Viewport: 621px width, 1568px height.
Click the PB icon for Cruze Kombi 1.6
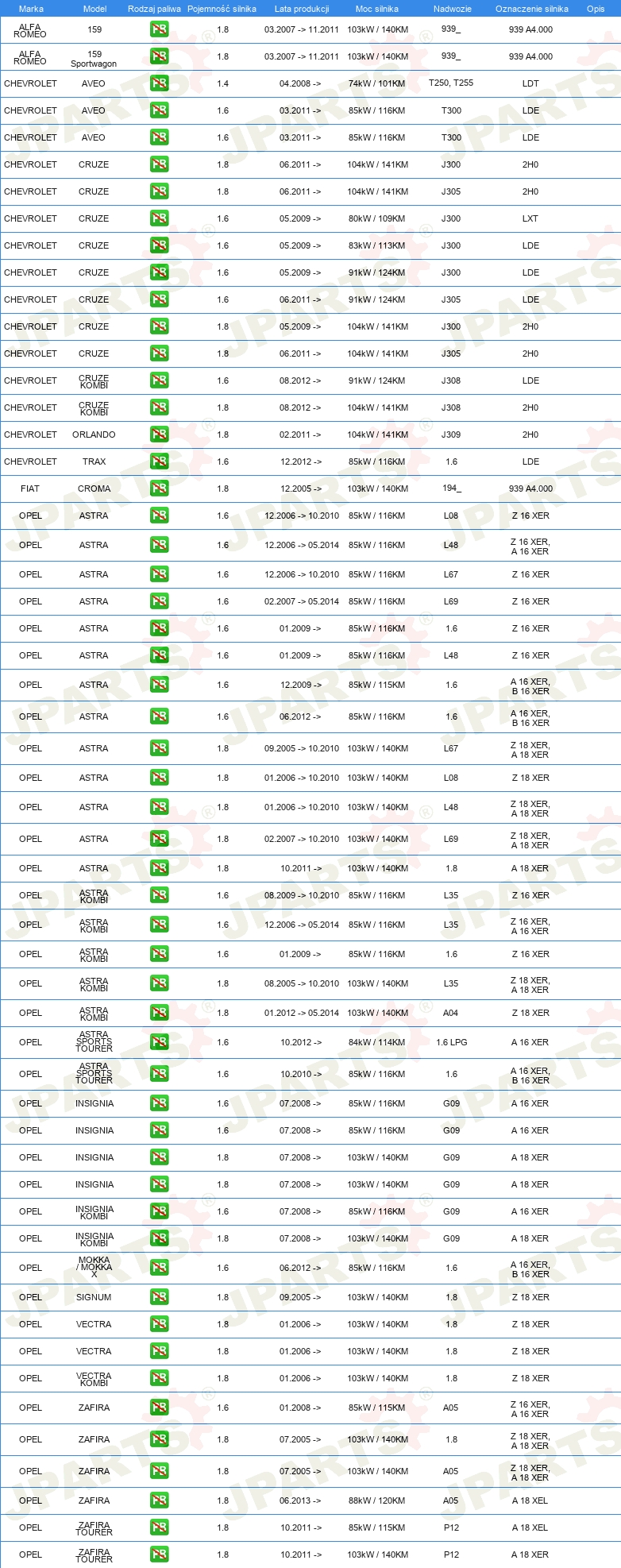(x=159, y=380)
